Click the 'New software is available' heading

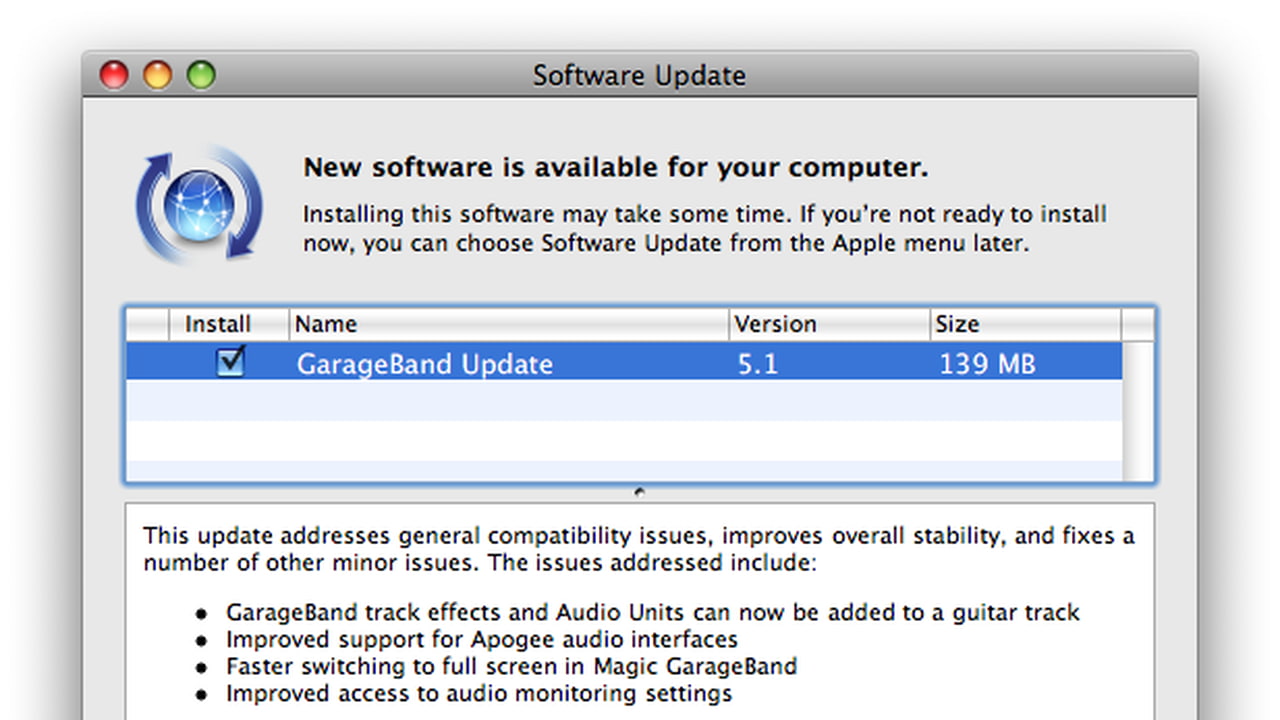(x=615, y=167)
